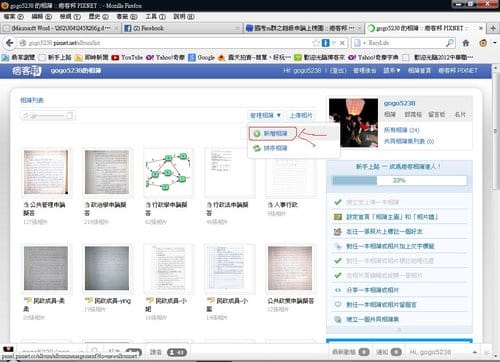The width and height of the screenshot is (500, 362).
Task: Click the YouTube bookmark icon
Action: point(115,57)
